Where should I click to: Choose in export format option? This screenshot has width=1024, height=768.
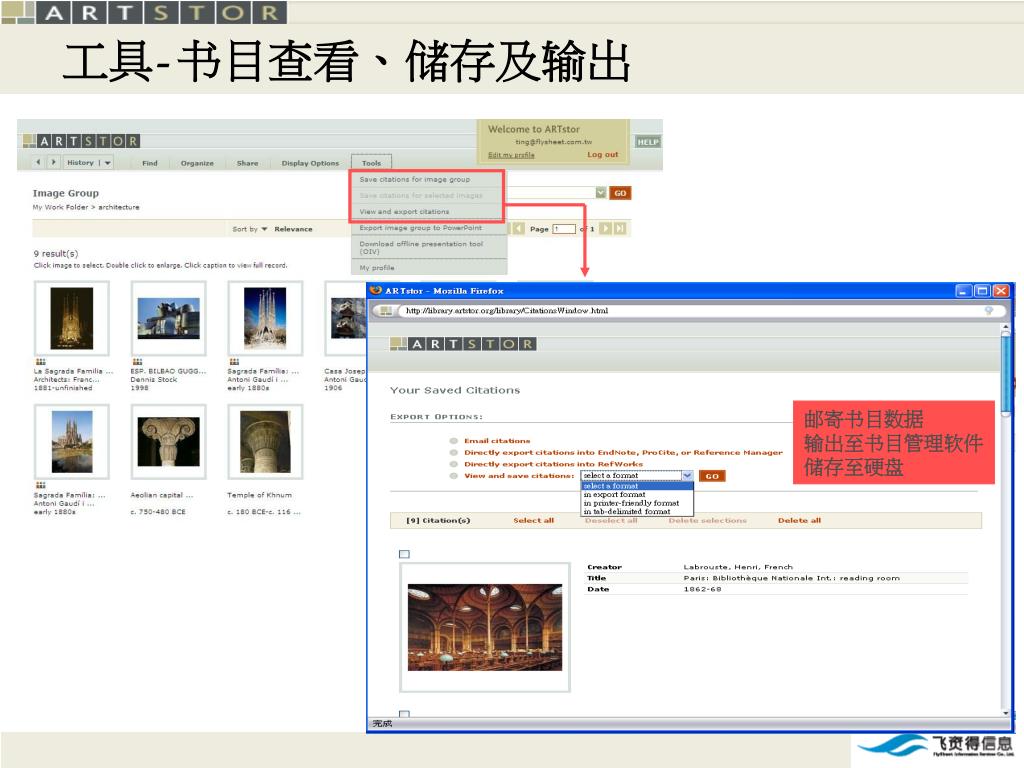[x=637, y=494]
